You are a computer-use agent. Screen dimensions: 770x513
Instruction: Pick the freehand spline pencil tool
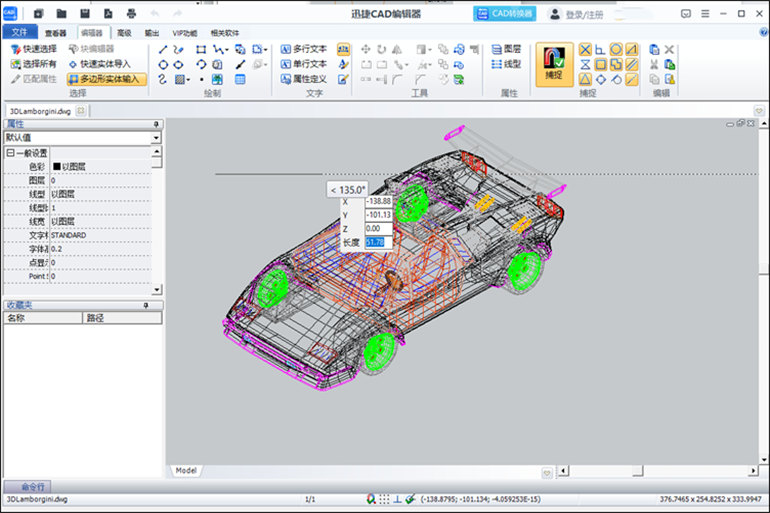178,50
